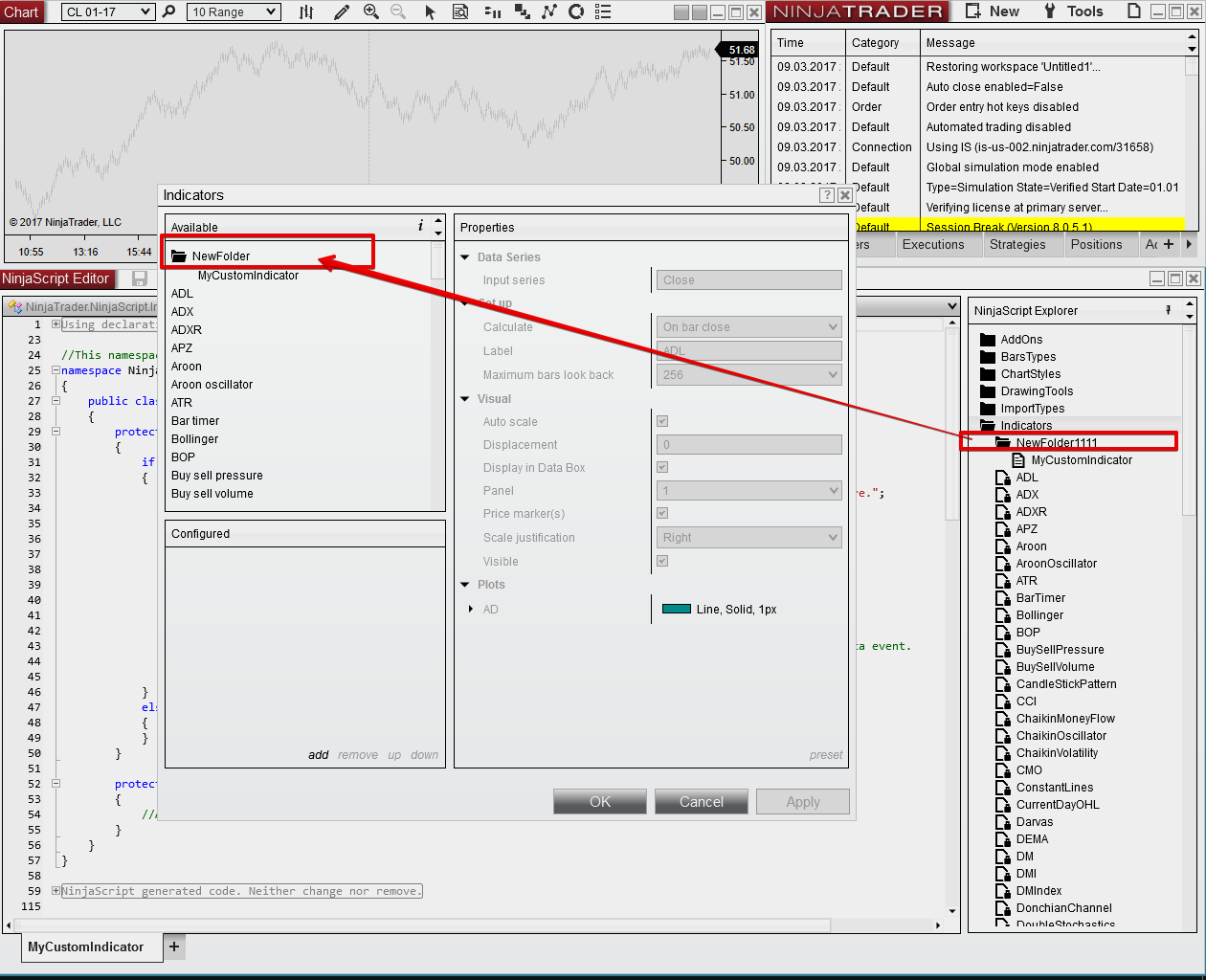Click the 'preset' link in Properties
Image resolution: width=1206 pixels, height=980 pixels.
point(826,754)
